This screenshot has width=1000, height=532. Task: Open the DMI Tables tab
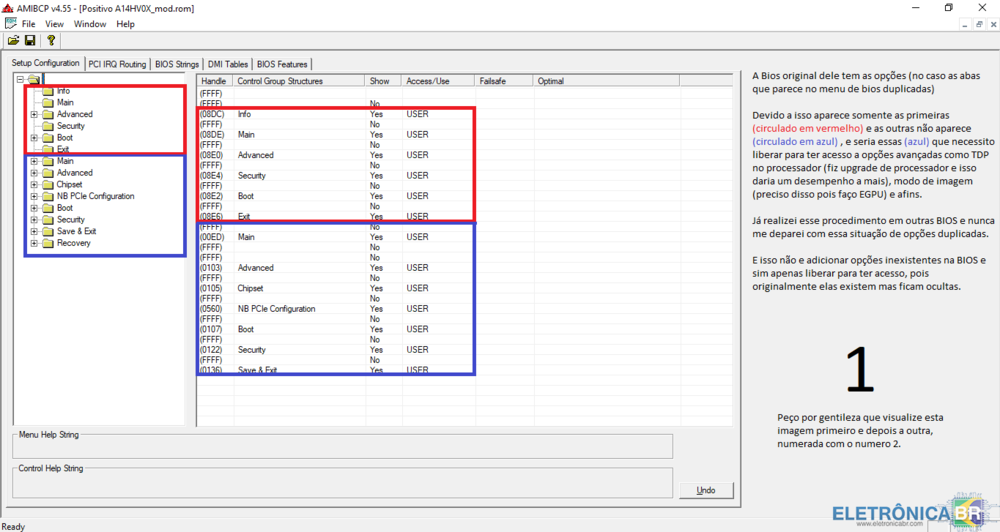click(228, 64)
